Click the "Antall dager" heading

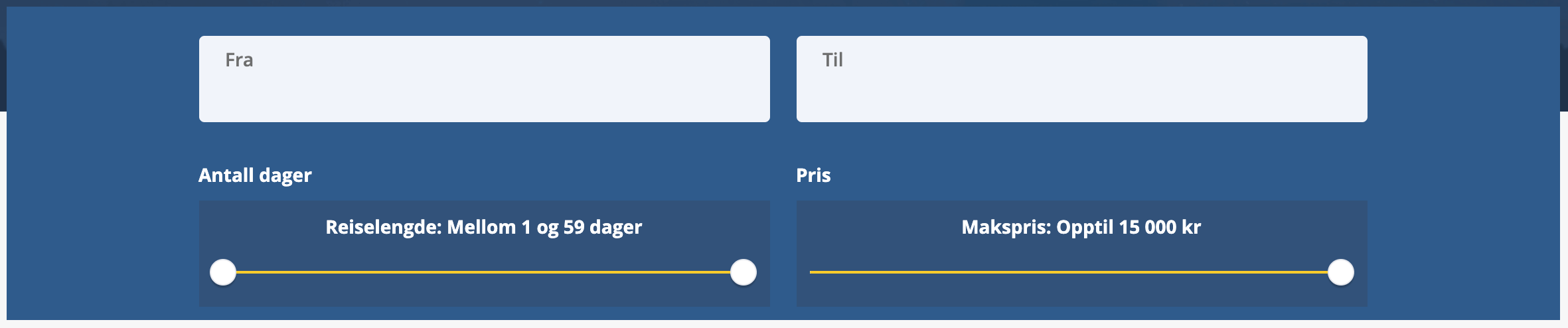click(x=255, y=175)
